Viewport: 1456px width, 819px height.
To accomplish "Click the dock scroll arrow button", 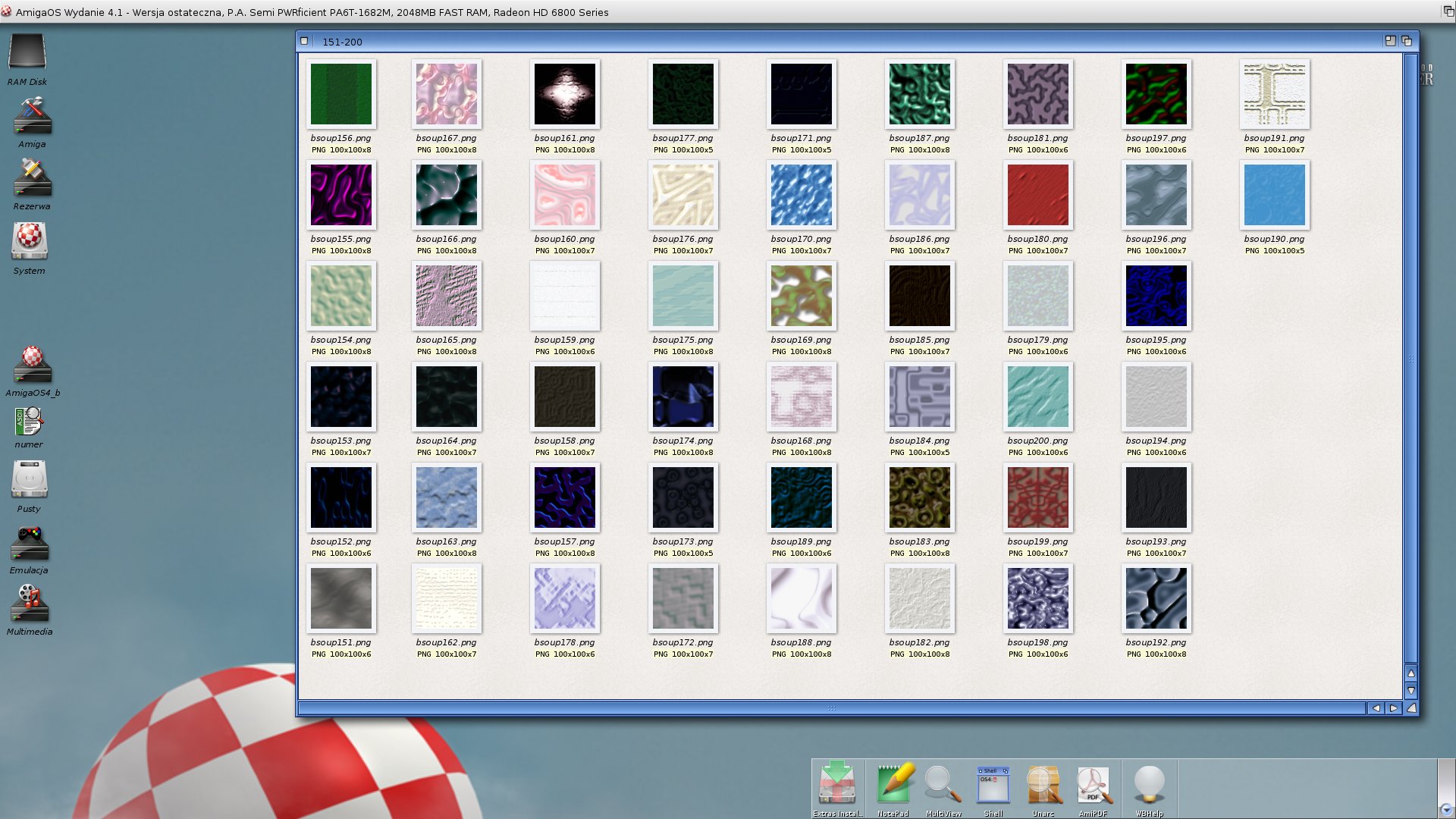I will tap(1446, 809).
